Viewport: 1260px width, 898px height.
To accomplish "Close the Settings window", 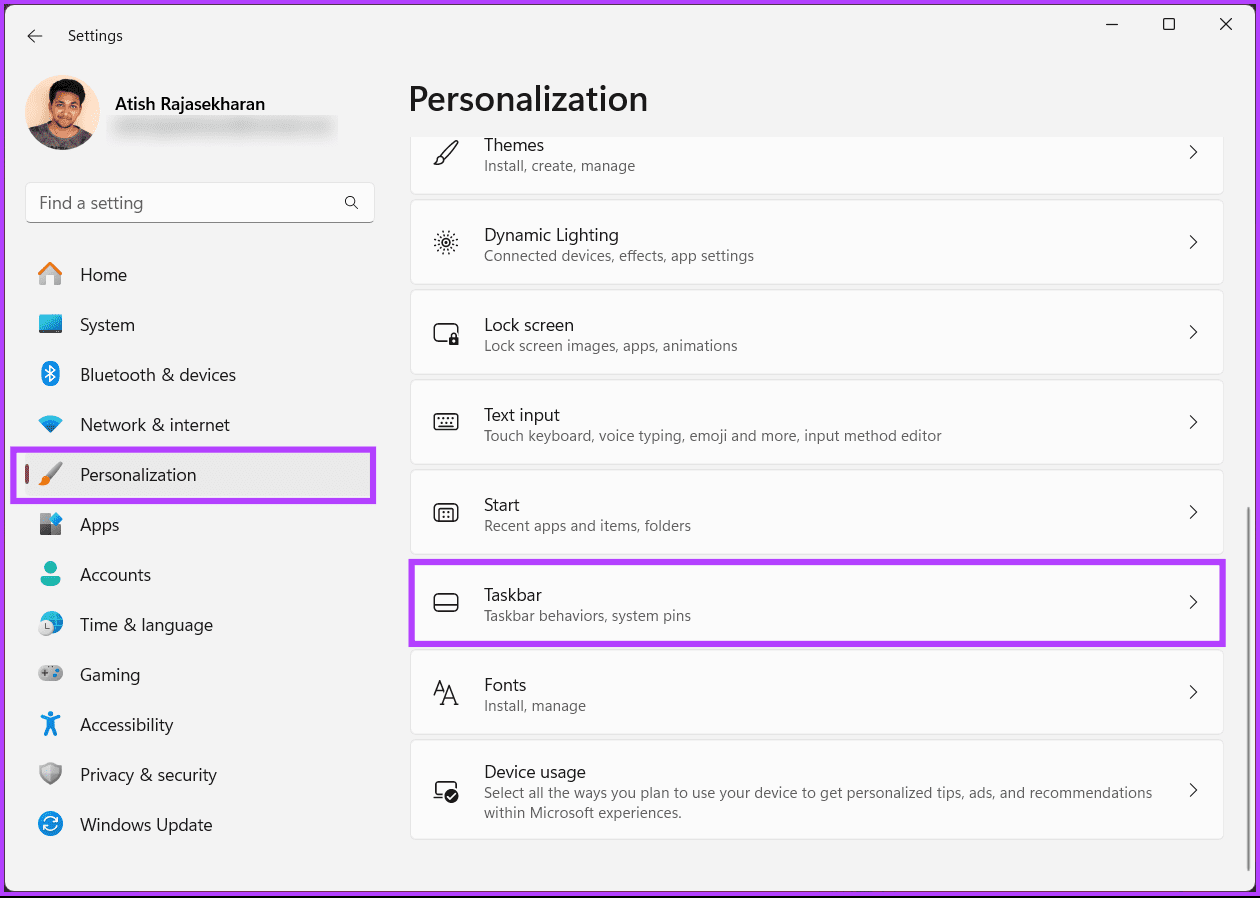I will pyautogui.click(x=1226, y=25).
